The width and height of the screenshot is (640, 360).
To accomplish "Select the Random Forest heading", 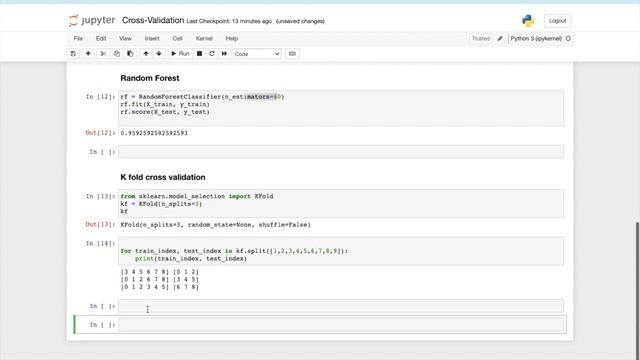I will [x=150, y=78].
